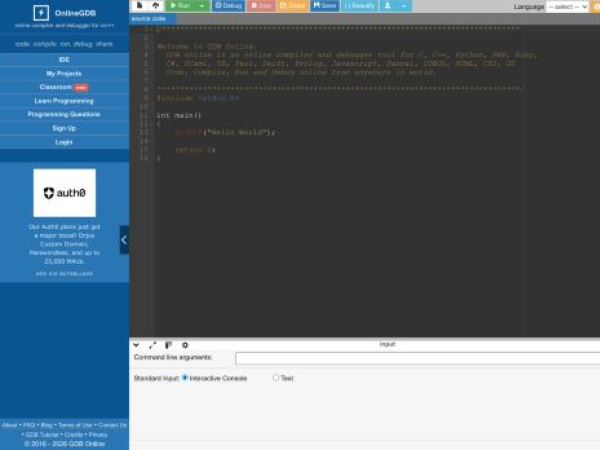Open the GDB Tutorial footer link

(x=42, y=435)
